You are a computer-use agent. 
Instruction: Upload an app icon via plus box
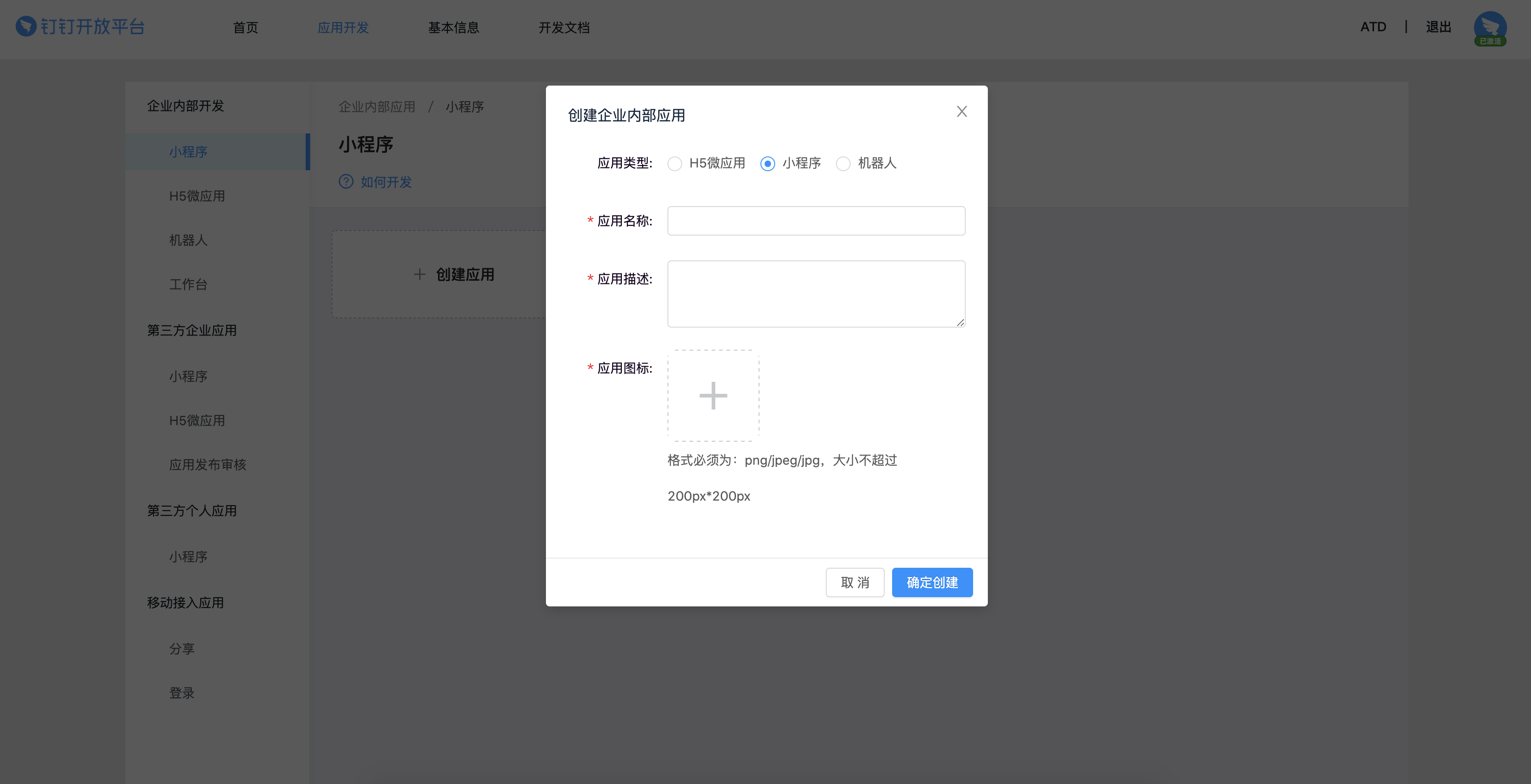click(x=713, y=396)
